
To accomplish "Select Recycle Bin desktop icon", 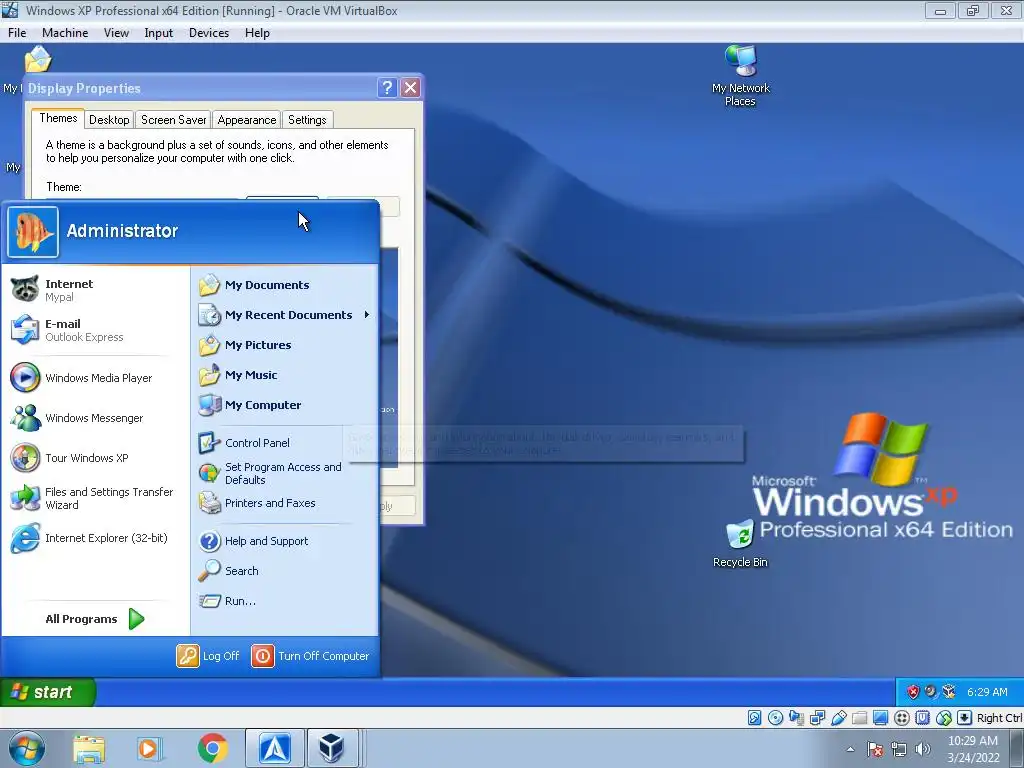I will tap(740, 543).
